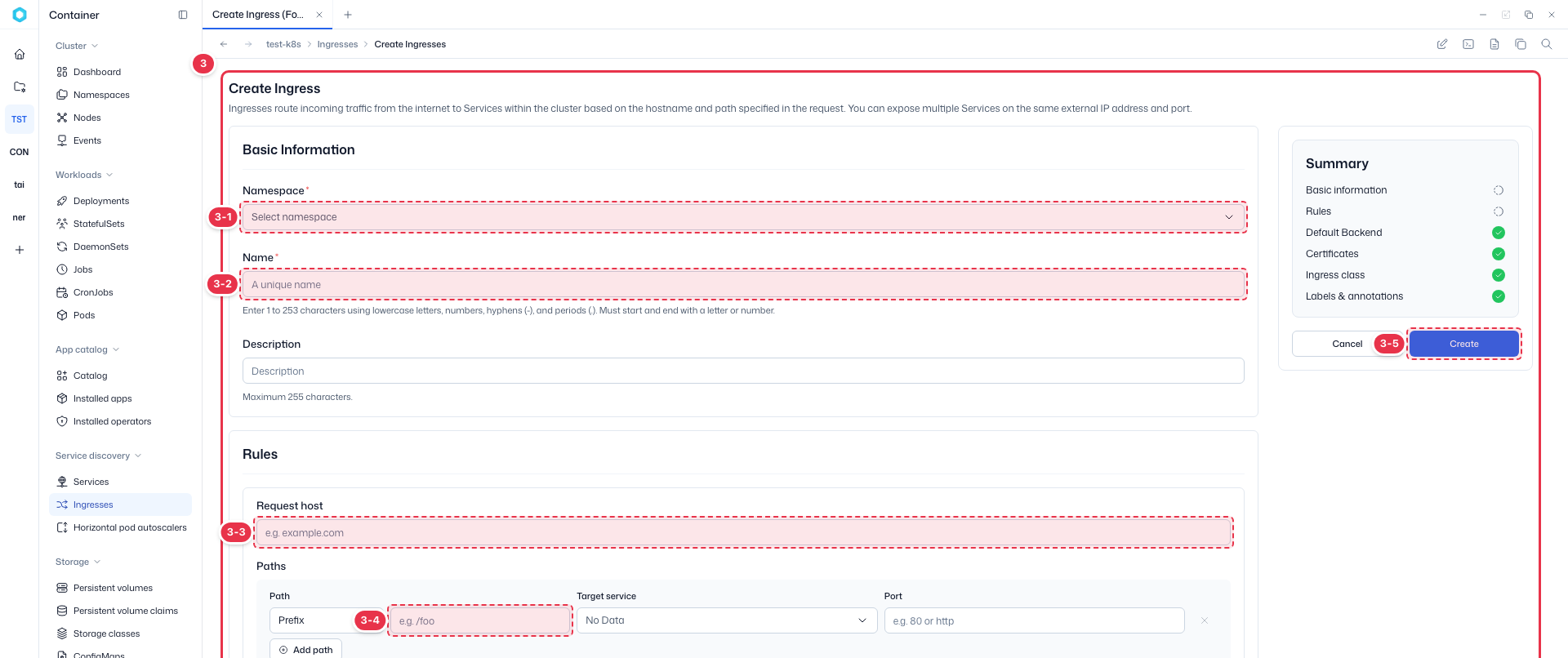Click the Ingresses breadcrumb link

click(337, 44)
